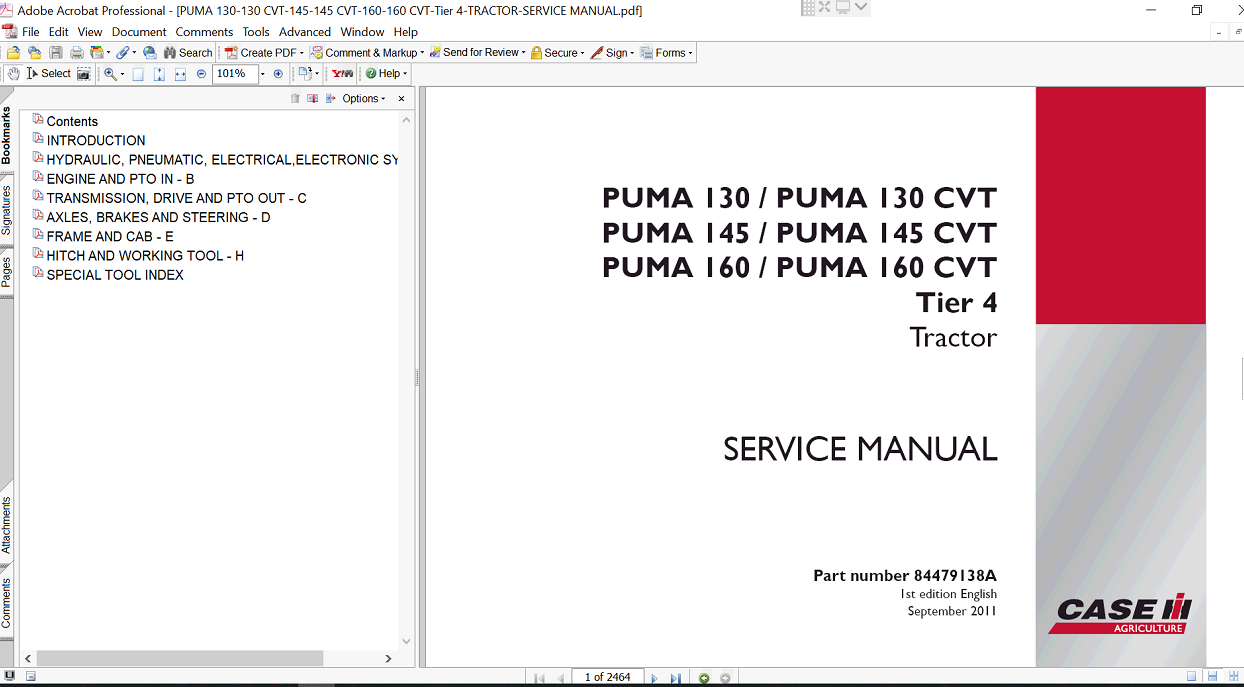Click the bookmarks panel horizontal scrollbar
This screenshot has height=687, width=1244.
point(180,659)
